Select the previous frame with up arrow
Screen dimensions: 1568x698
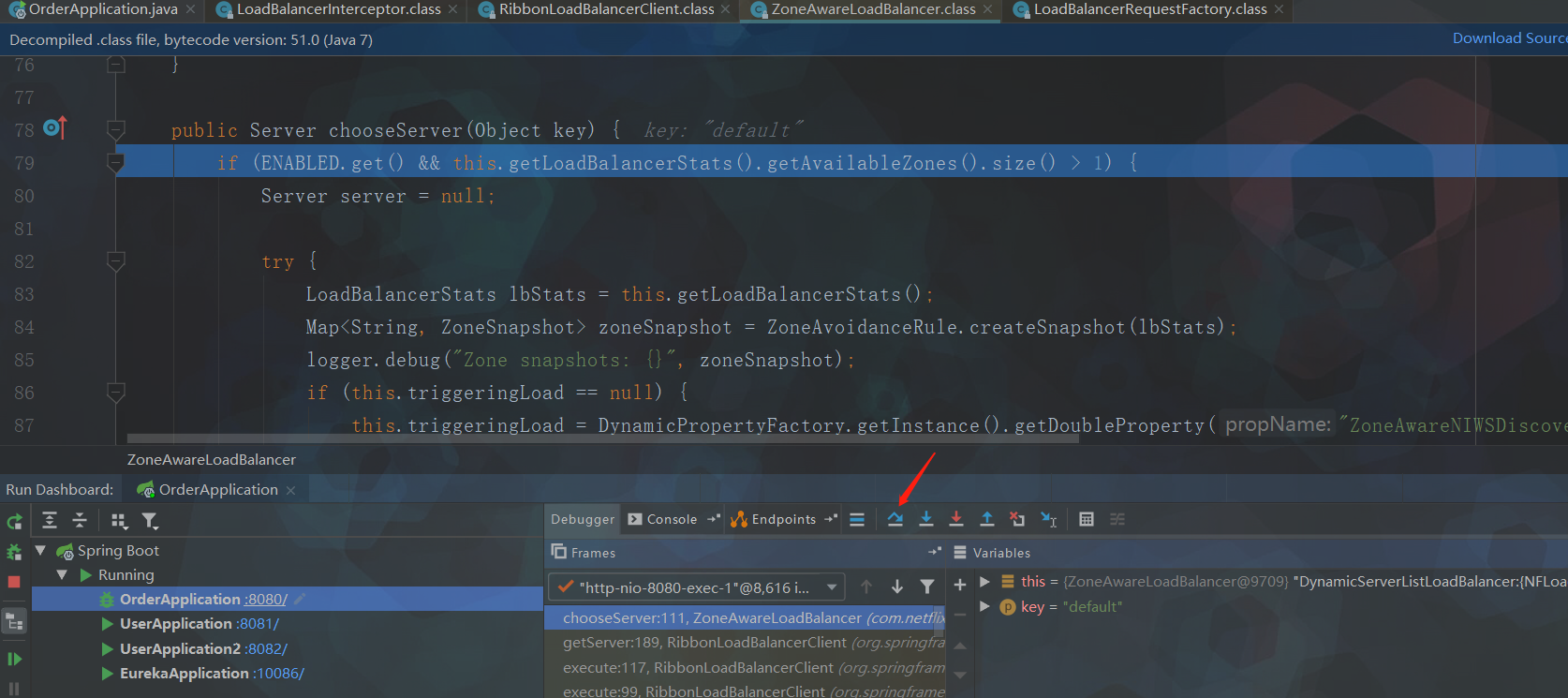866,587
